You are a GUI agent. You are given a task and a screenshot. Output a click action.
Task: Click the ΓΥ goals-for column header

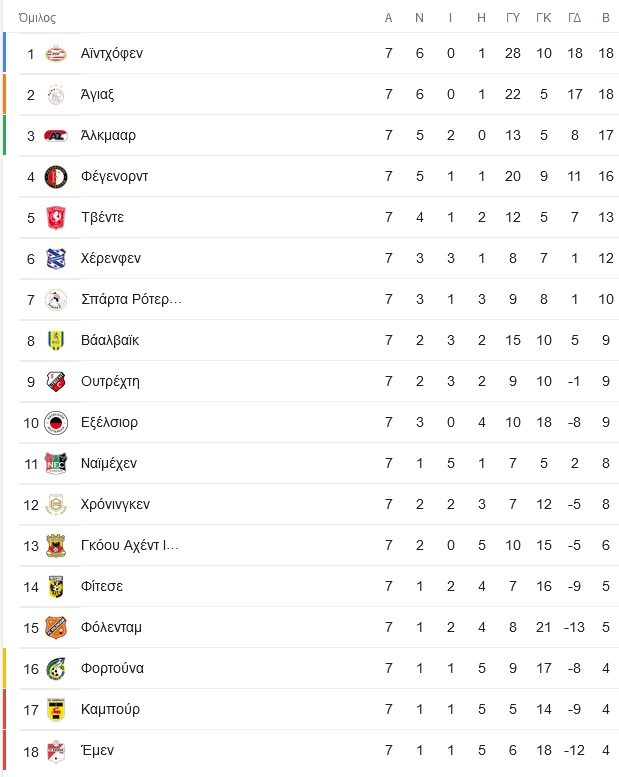point(513,18)
